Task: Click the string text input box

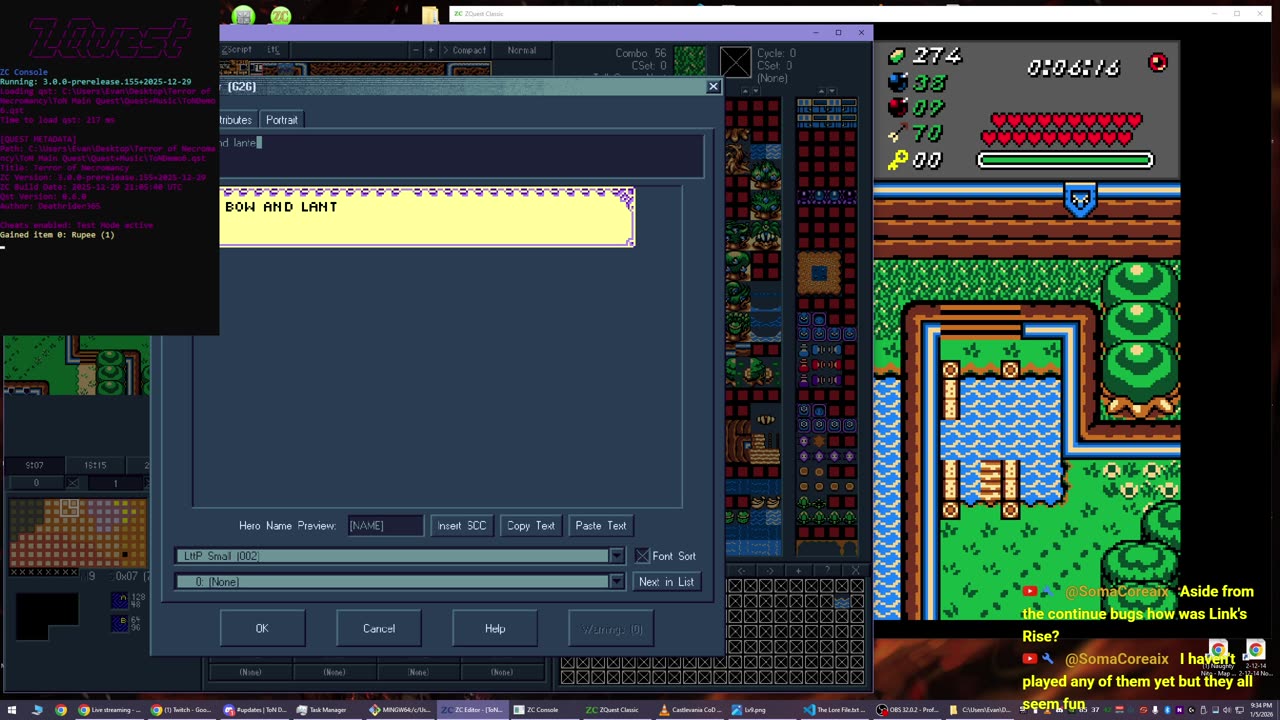Action: pyautogui.click(x=461, y=156)
